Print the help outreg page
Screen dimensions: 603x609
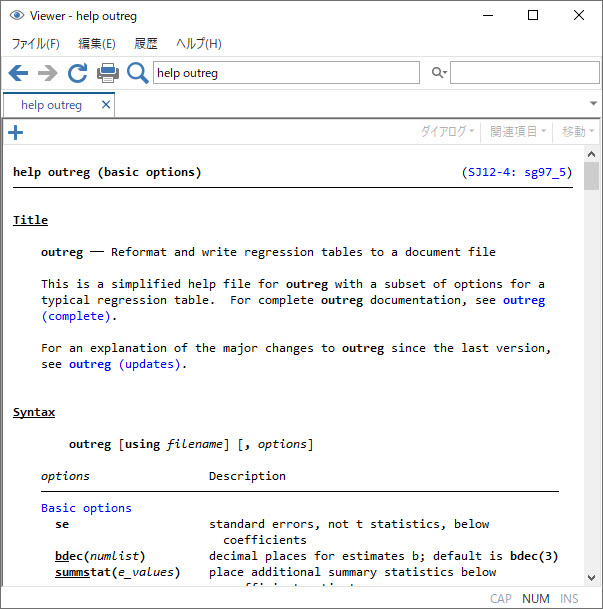[108, 73]
